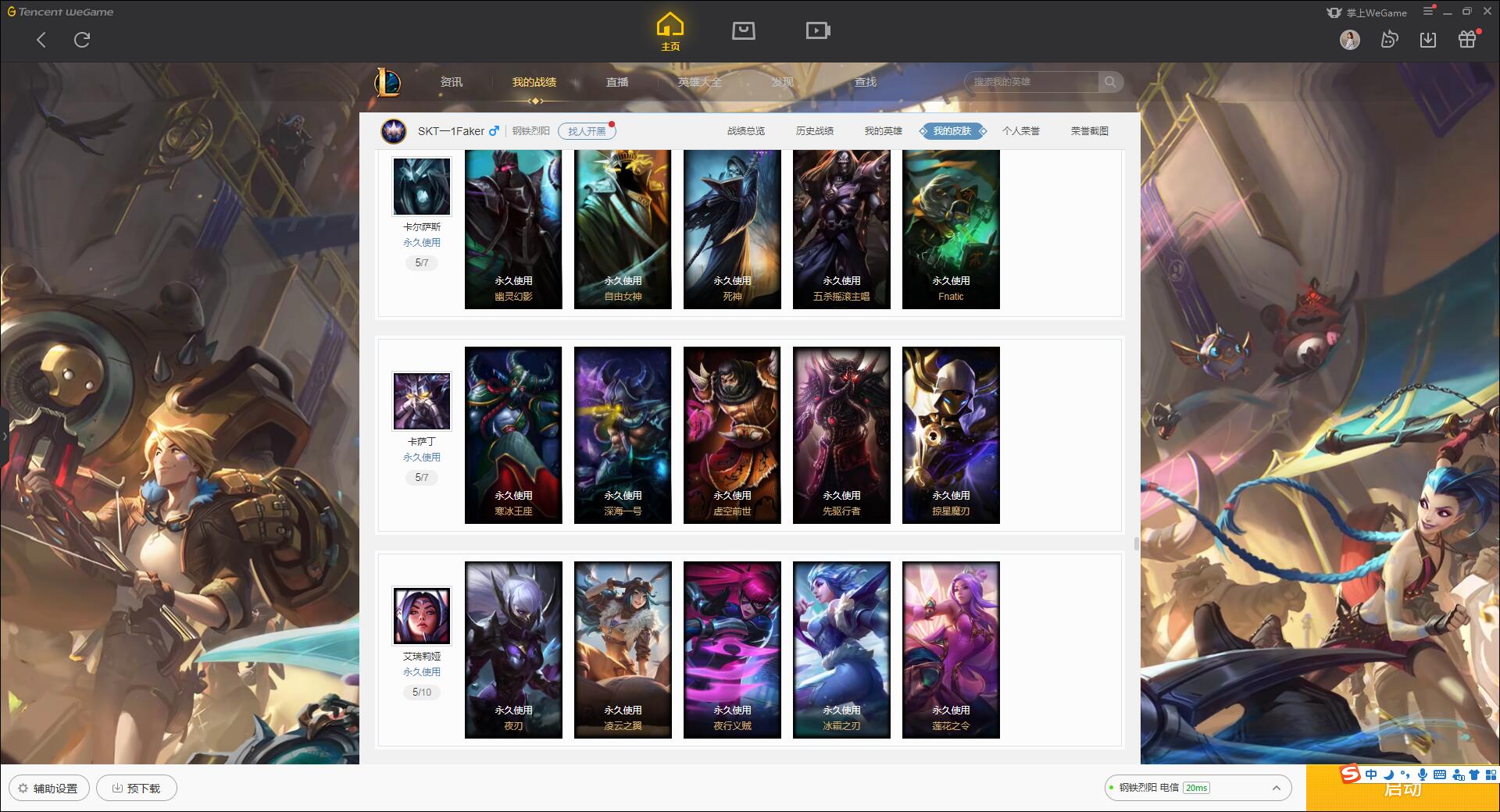The image size is (1500, 812).
Task: Open 辅助设置 settings button
Action: point(49,788)
